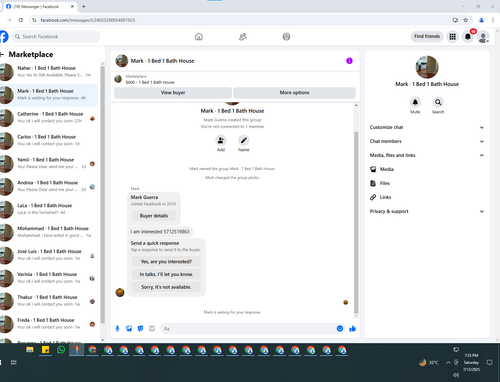Click View buyer button
Viewport: 500px width, 382px height.
pos(173,93)
